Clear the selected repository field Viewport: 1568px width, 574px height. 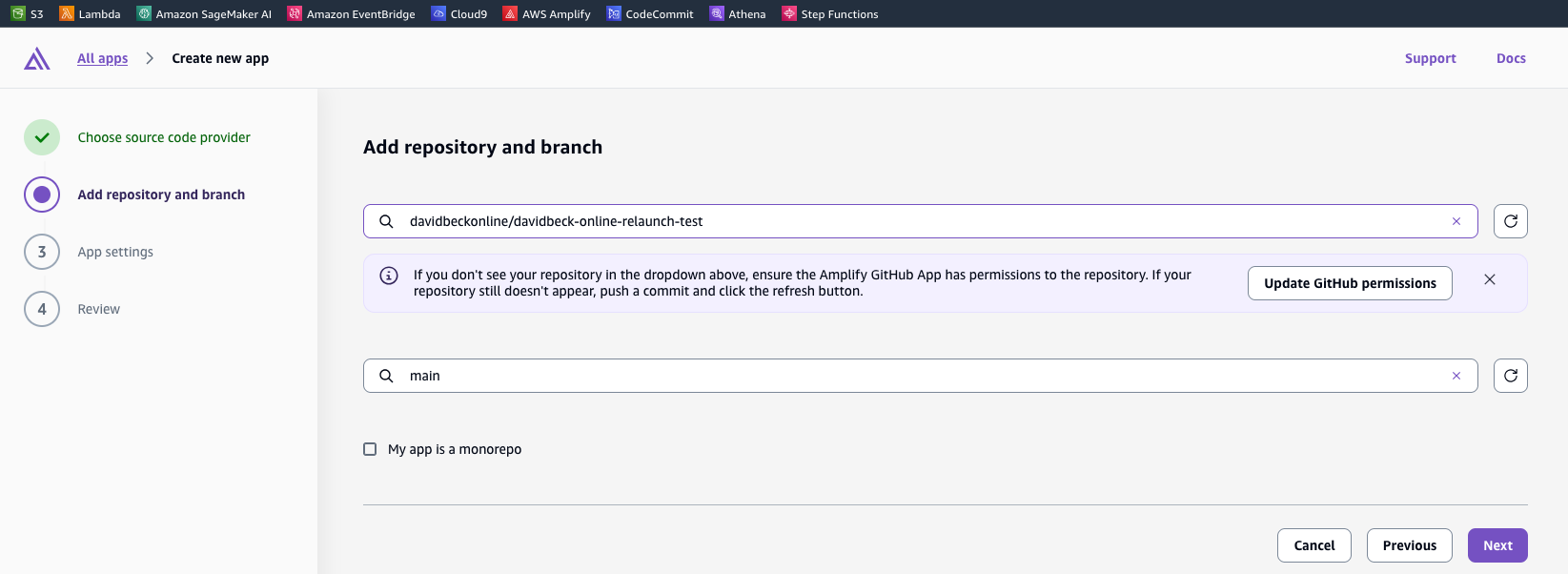[x=1456, y=221]
